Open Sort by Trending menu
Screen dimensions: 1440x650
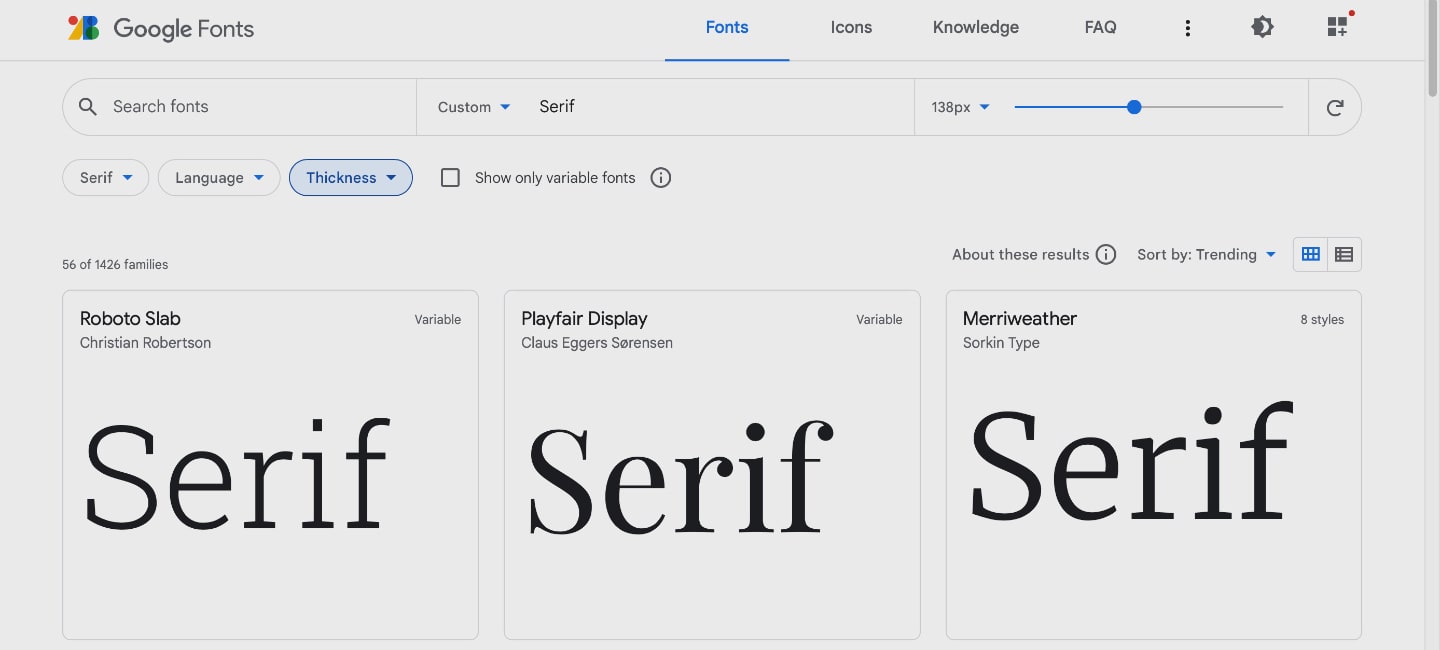[1206, 254]
